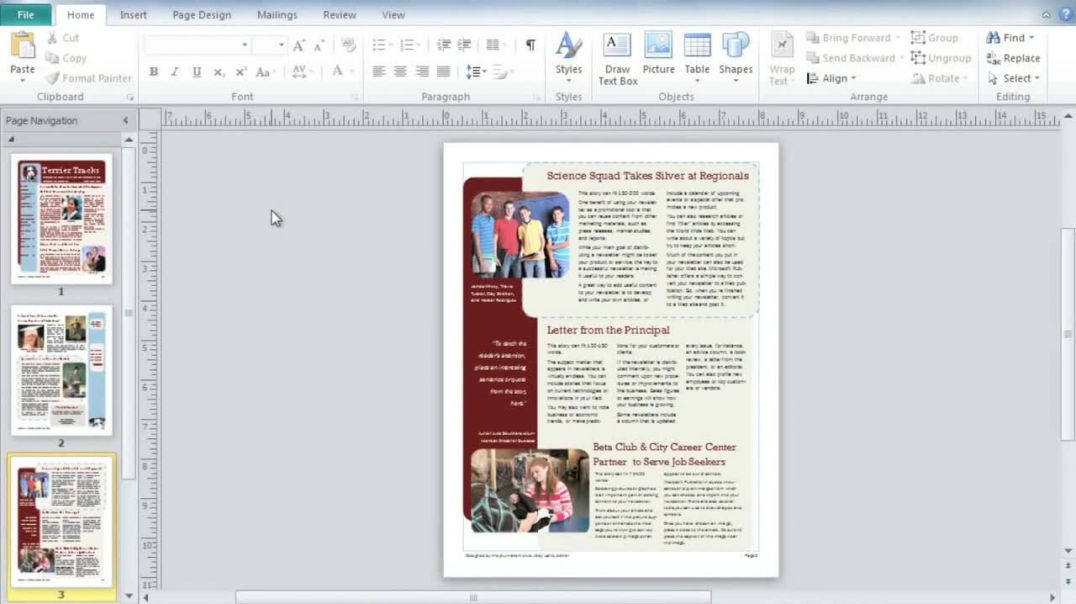Click the Grow Font icon

[x=299, y=45]
